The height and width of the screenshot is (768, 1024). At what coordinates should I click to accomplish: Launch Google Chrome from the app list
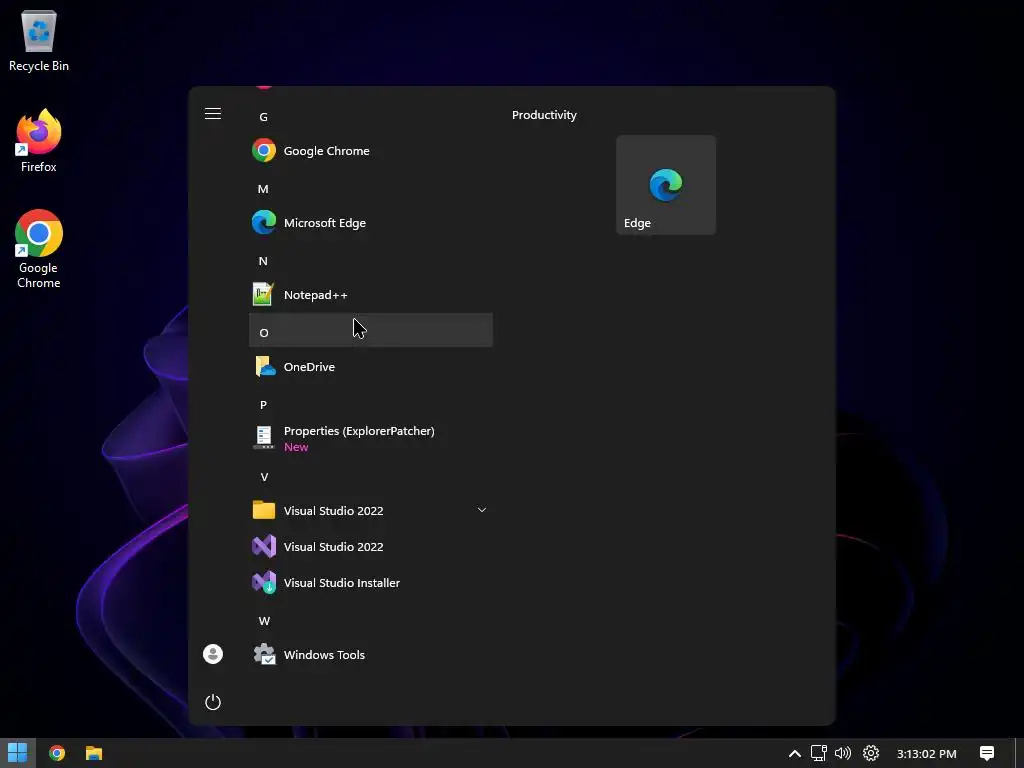tap(371, 151)
